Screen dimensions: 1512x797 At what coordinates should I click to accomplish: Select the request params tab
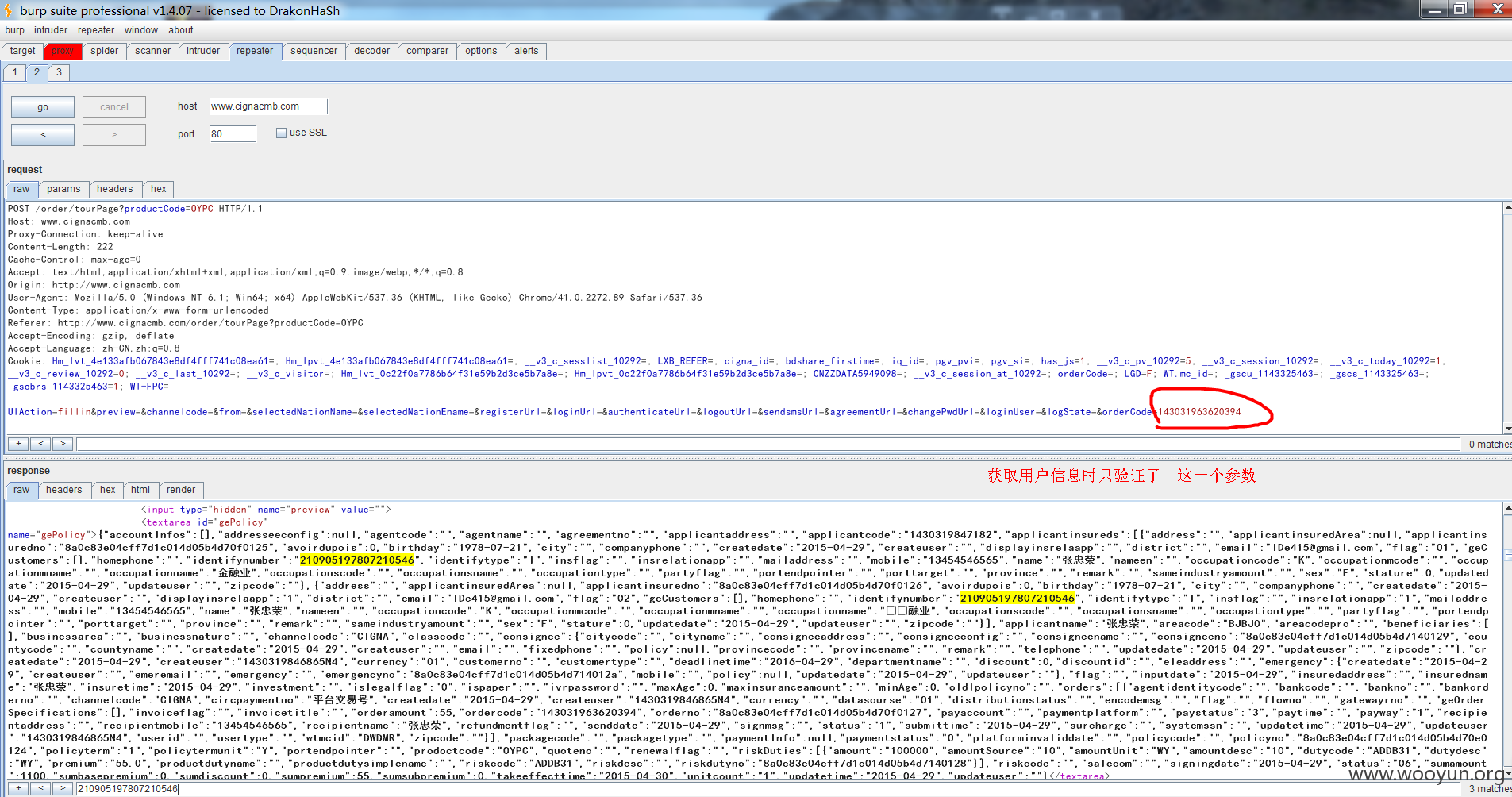coord(63,189)
